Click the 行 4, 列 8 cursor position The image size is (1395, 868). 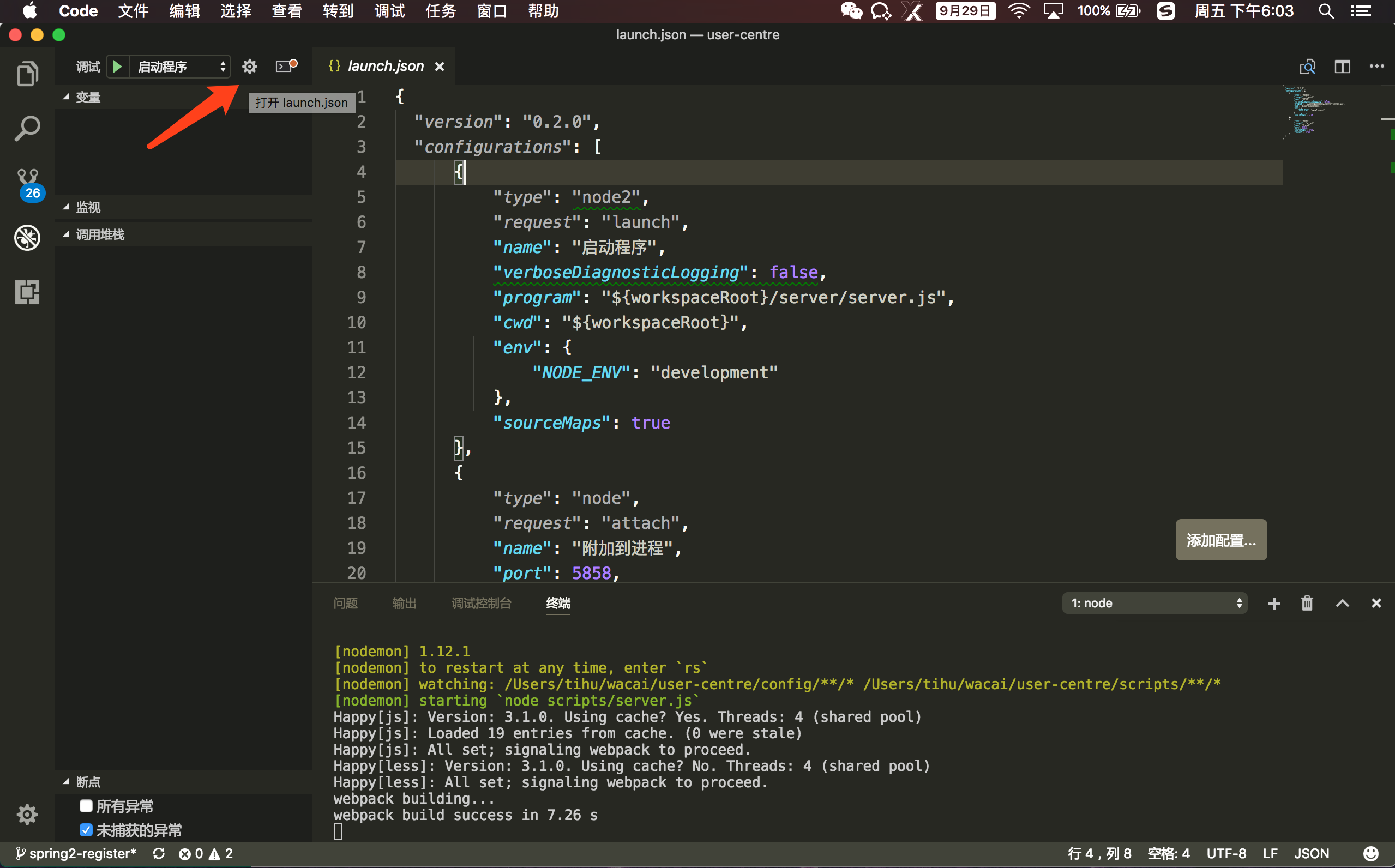click(x=1099, y=854)
